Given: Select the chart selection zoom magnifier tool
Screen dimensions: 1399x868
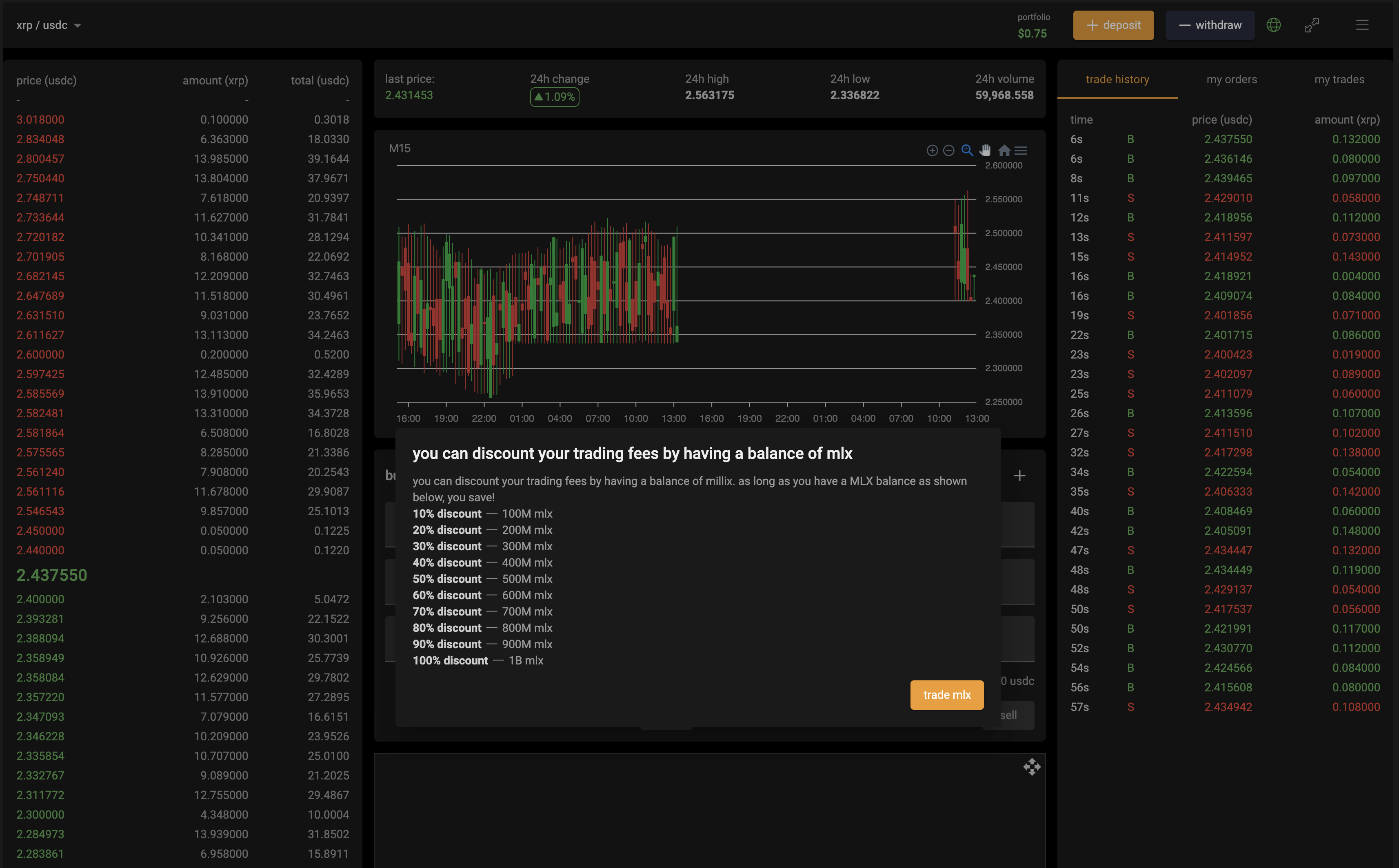Looking at the screenshot, I should click(x=967, y=151).
